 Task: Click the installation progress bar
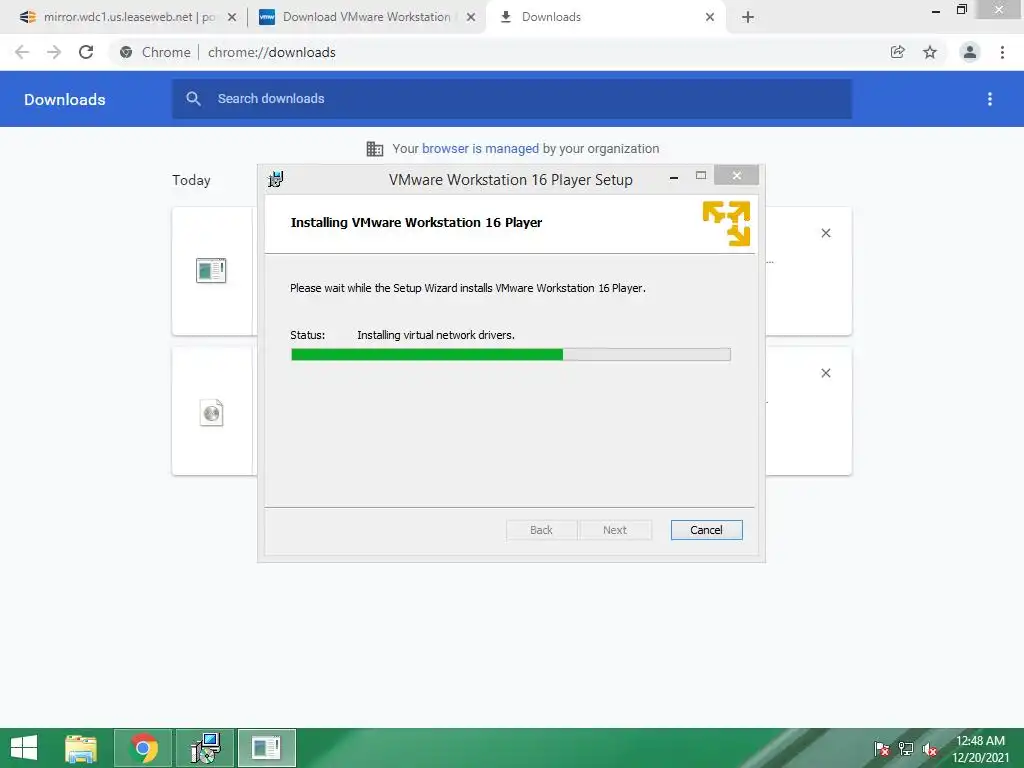click(510, 355)
